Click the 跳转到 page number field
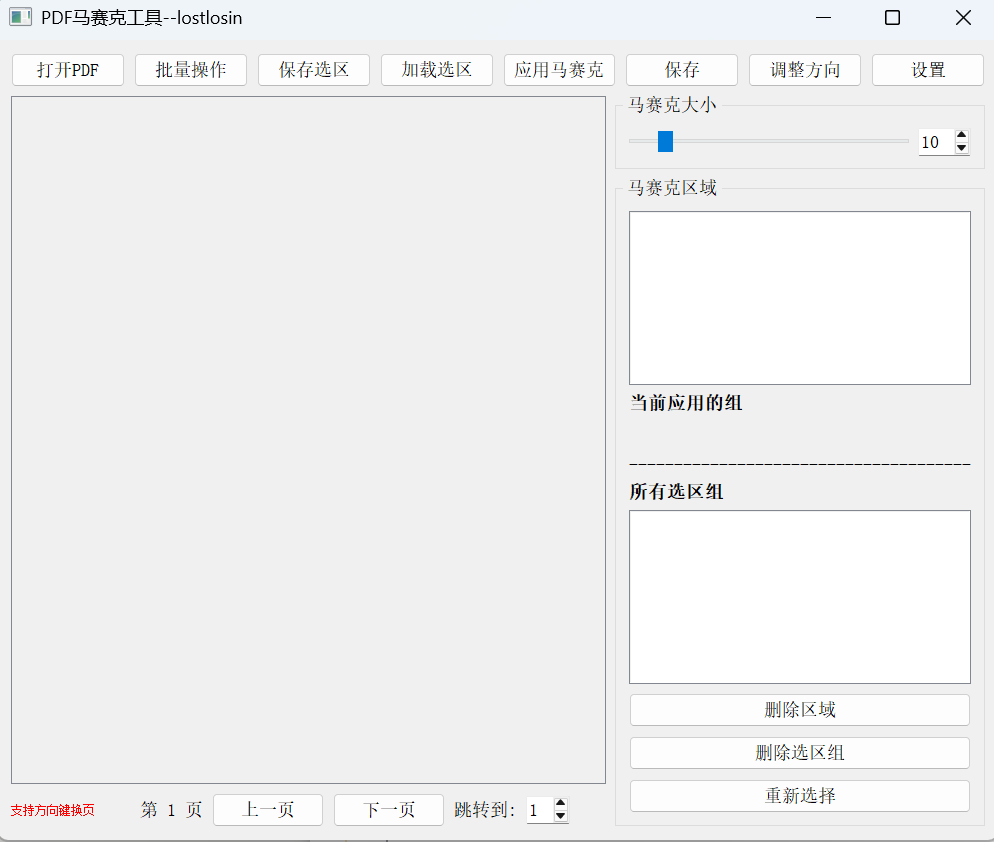 [x=536, y=810]
